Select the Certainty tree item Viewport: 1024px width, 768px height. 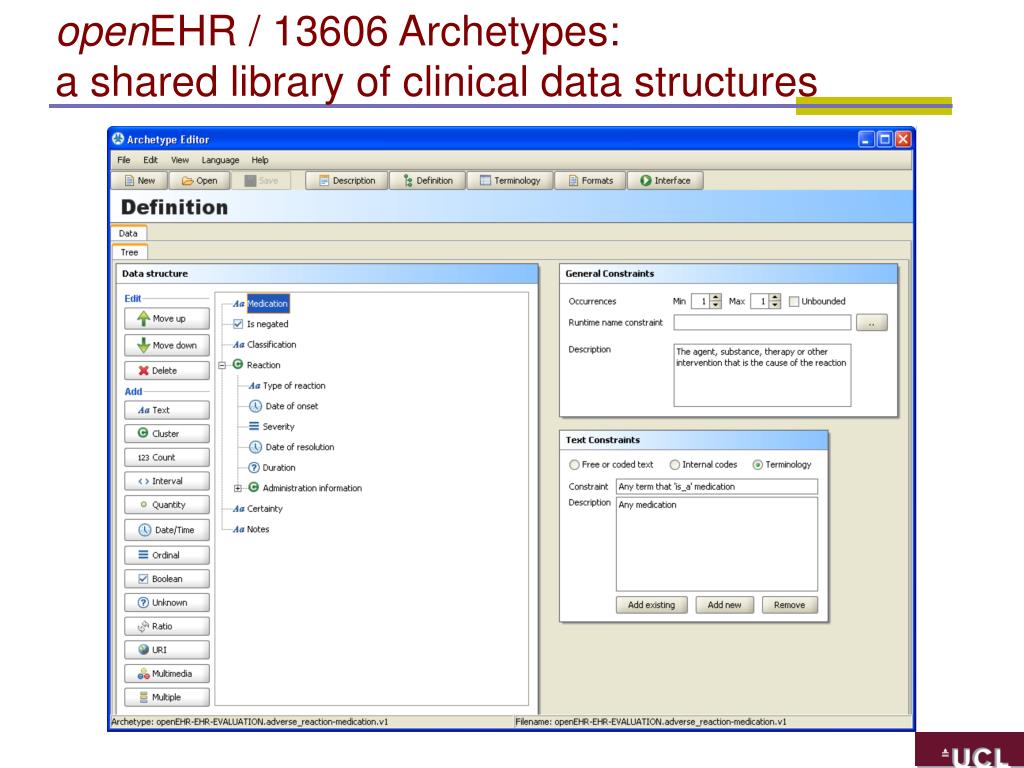(x=264, y=509)
